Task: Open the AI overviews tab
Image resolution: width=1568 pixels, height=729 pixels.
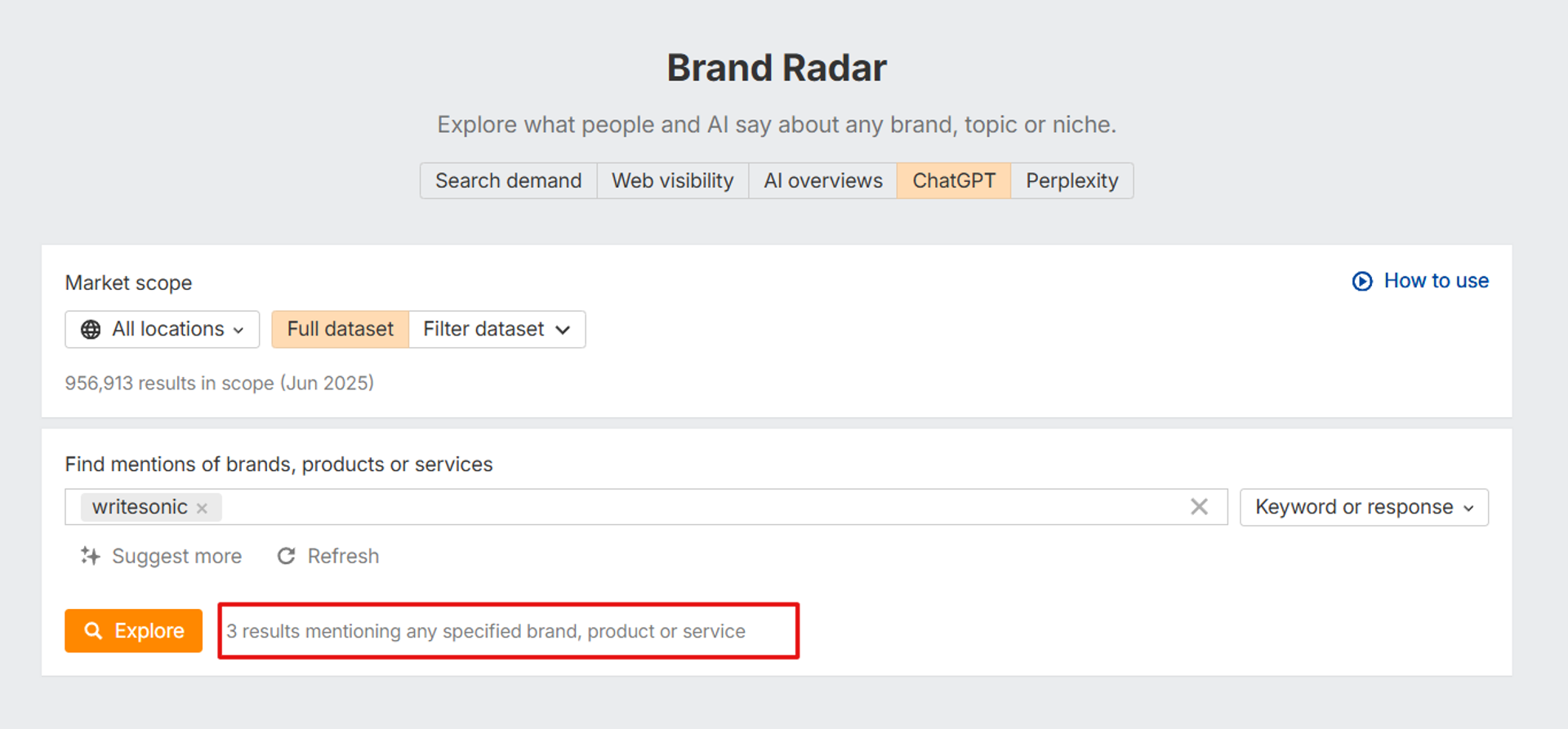Action: pyautogui.click(x=823, y=180)
